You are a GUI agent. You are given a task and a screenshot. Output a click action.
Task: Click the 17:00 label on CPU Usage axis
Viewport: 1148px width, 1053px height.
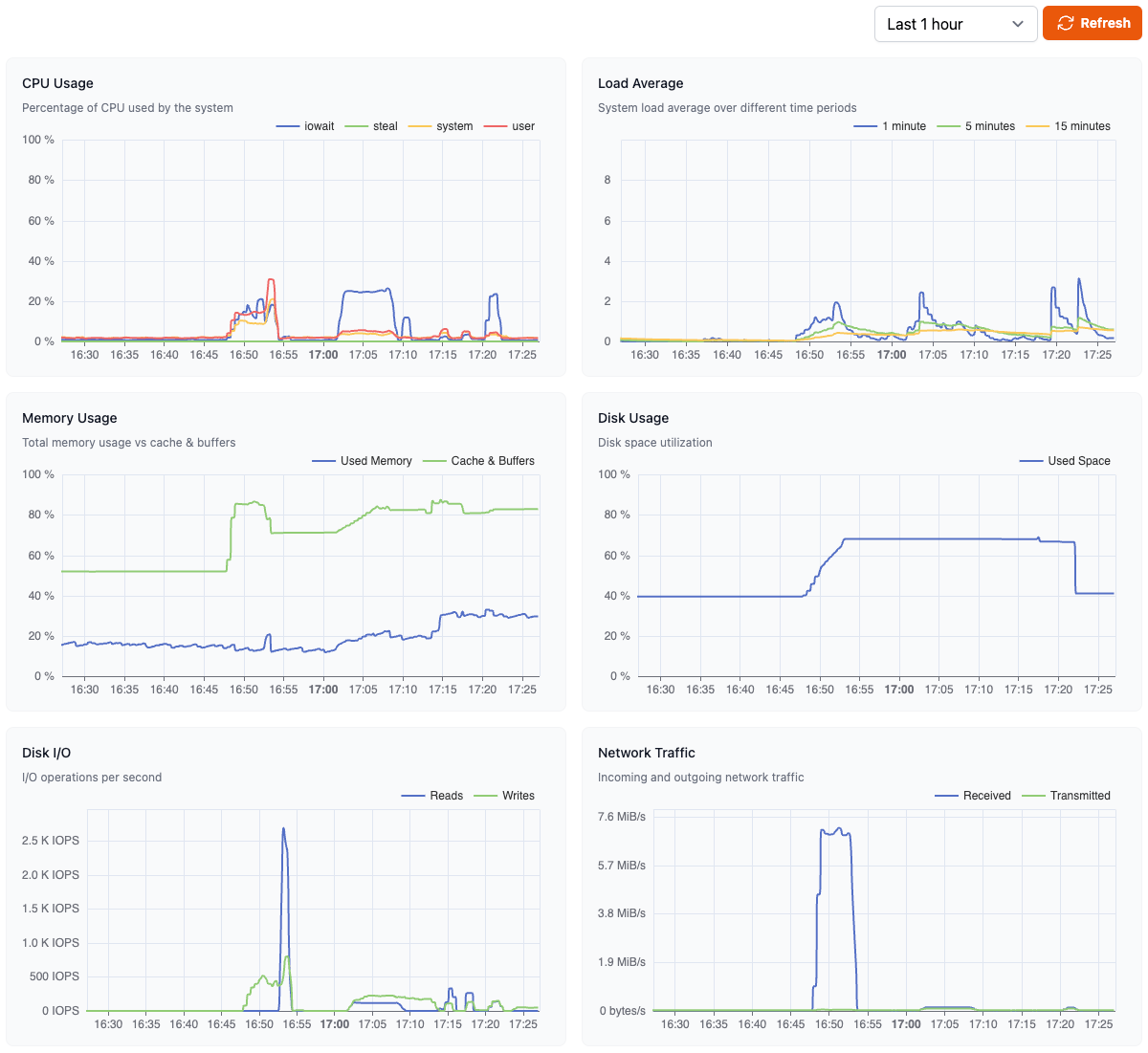[323, 355]
